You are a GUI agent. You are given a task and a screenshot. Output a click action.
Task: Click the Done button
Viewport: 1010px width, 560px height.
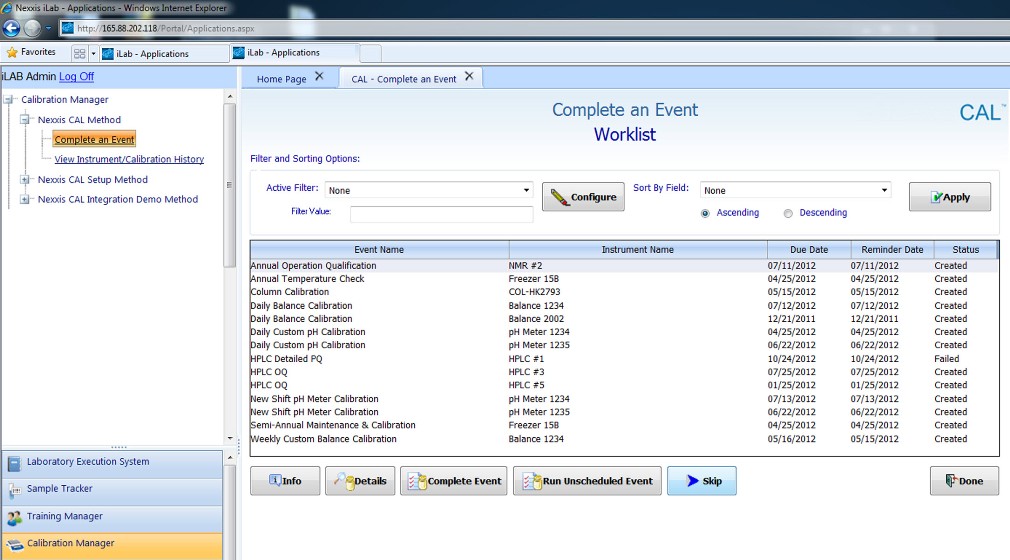pos(964,481)
